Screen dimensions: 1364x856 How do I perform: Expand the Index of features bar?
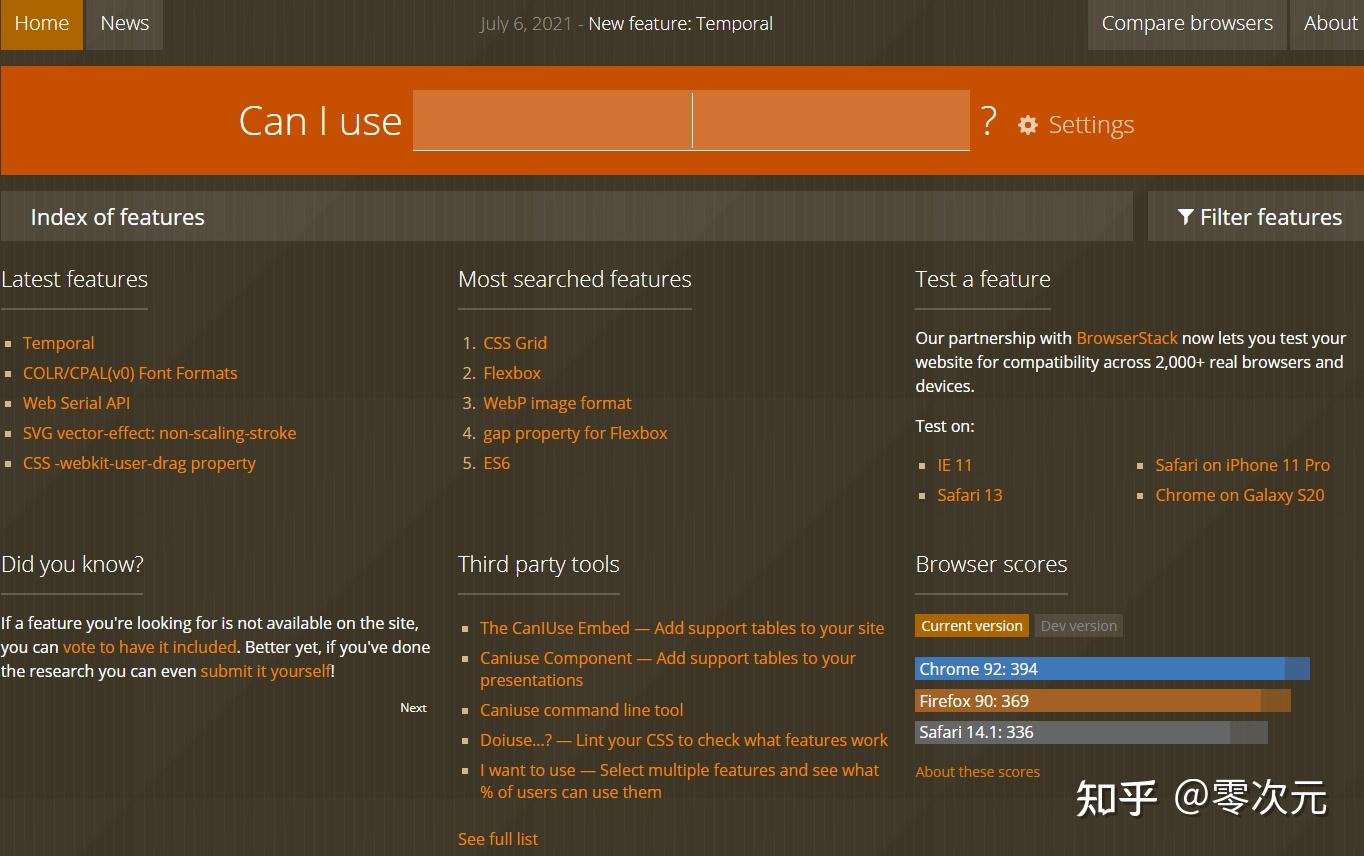(566, 217)
